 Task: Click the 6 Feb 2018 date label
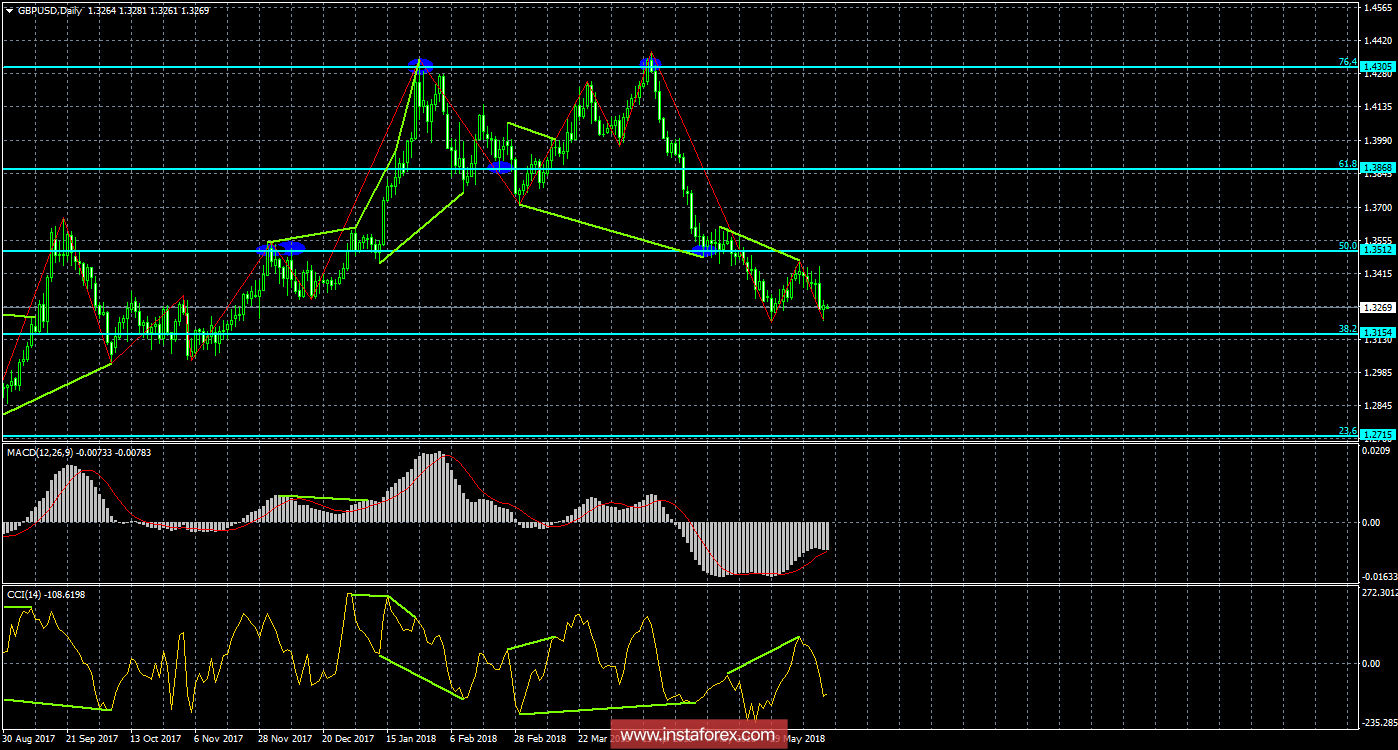tap(474, 739)
